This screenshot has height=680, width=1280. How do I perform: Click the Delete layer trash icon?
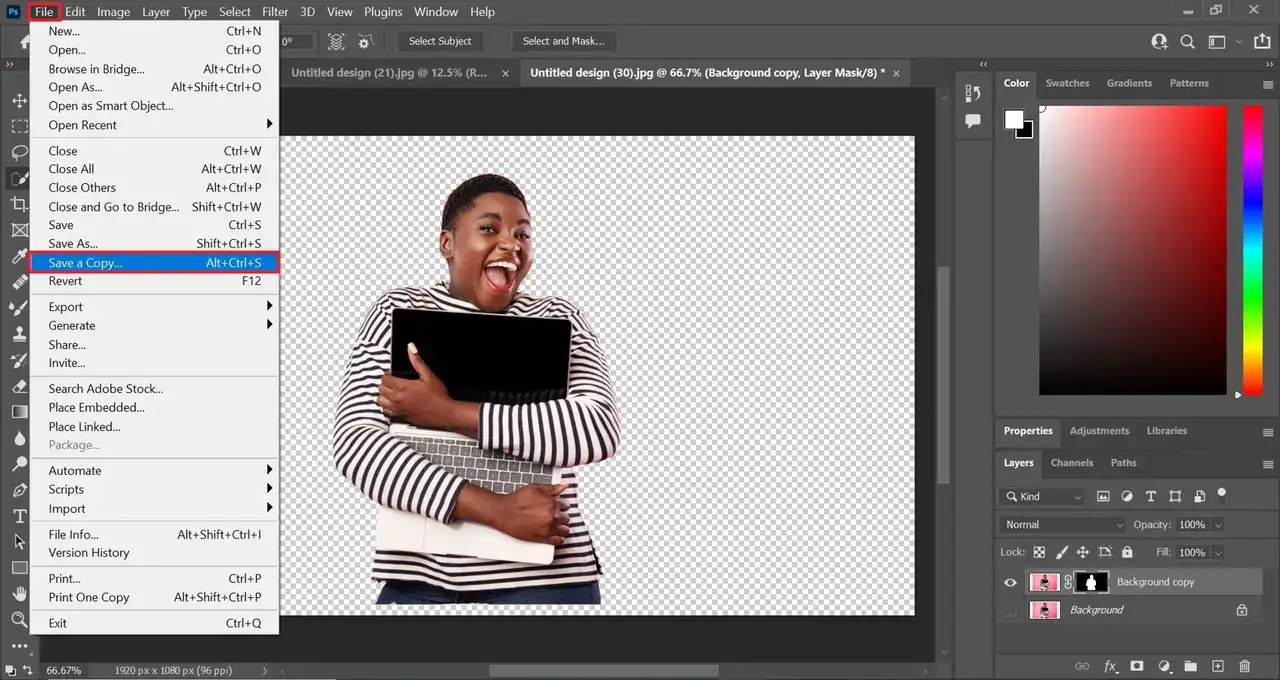(x=1244, y=666)
